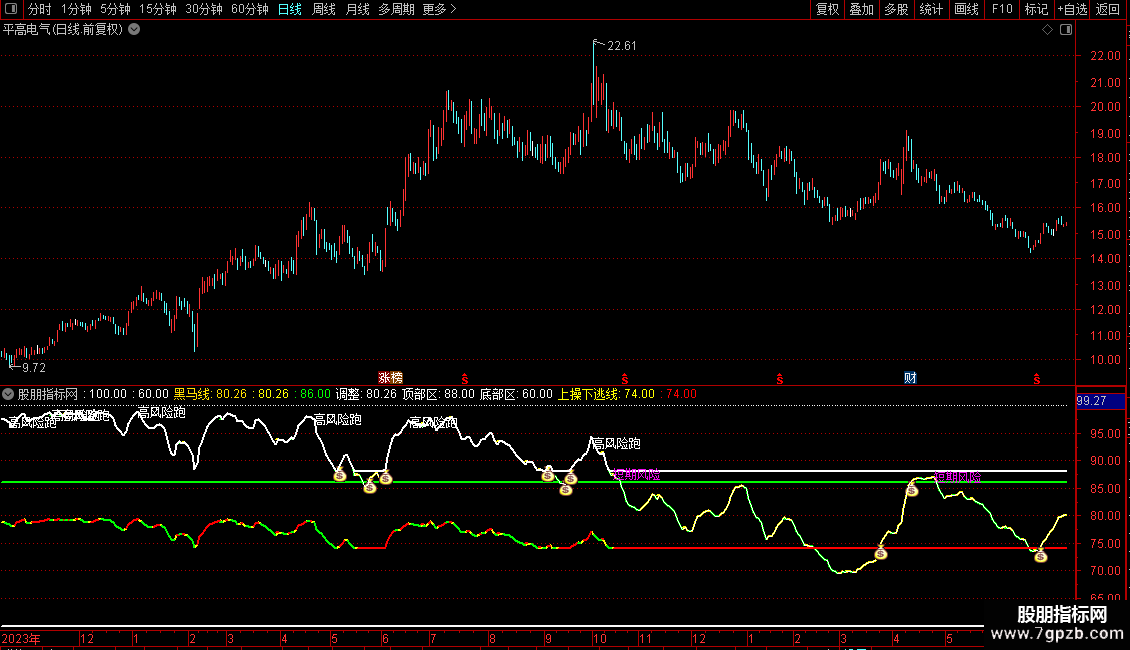Click the +自选 add to watchlist button
This screenshot has height=650, width=1130.
tap(1072, 9)
